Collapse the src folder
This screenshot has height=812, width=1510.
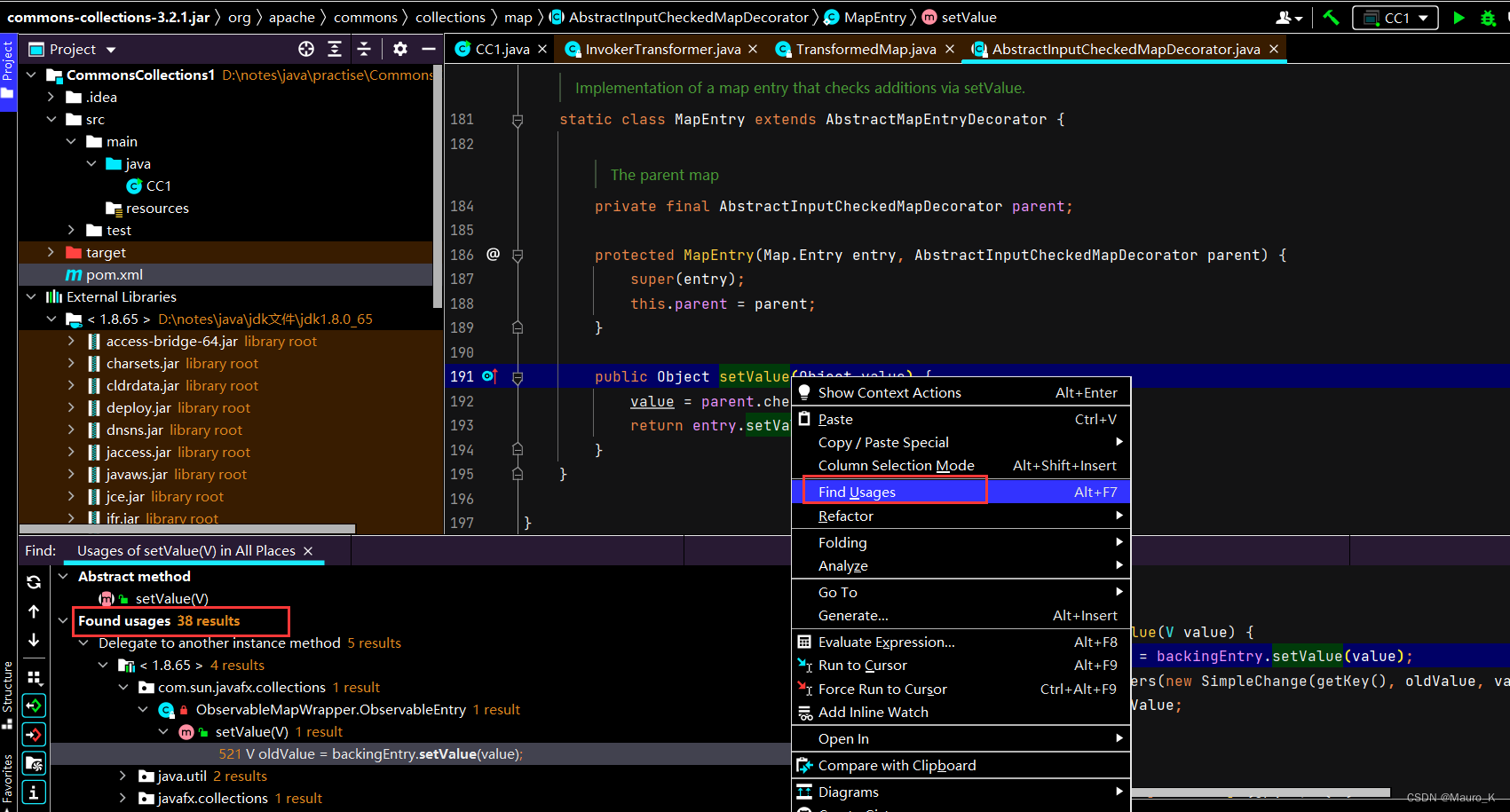pyautogui.click(x=51, y=119)
